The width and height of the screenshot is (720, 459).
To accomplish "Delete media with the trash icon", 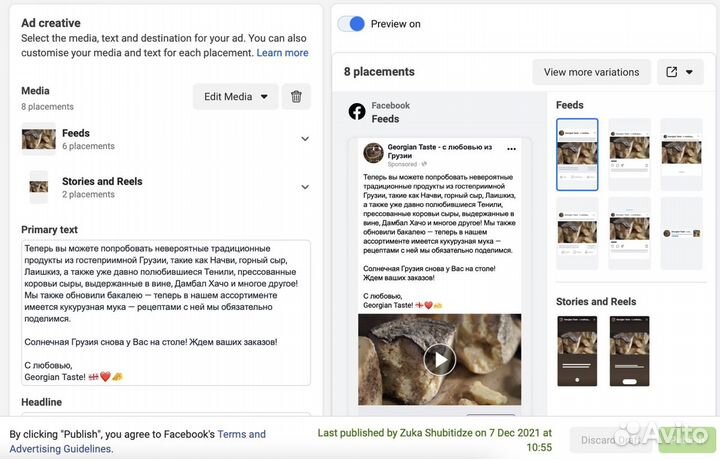I will click(x=296, y=97).
